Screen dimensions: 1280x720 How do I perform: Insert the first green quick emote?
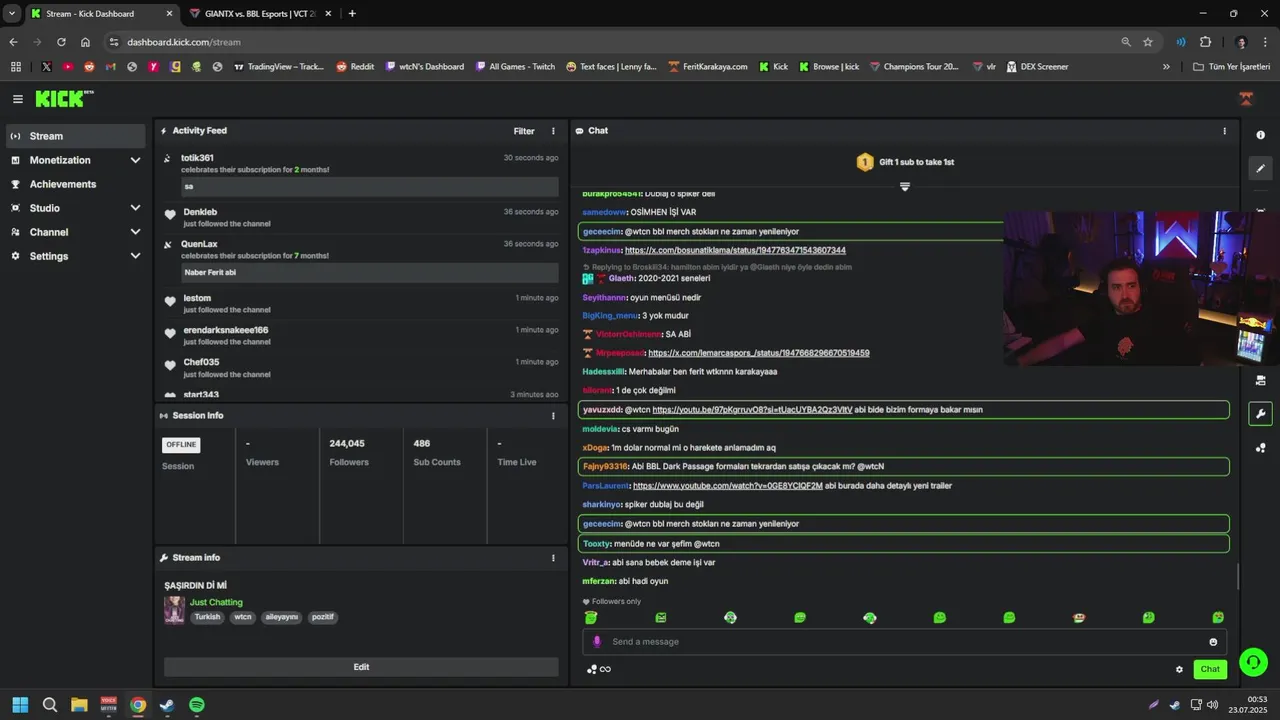[x=591, y=618]
